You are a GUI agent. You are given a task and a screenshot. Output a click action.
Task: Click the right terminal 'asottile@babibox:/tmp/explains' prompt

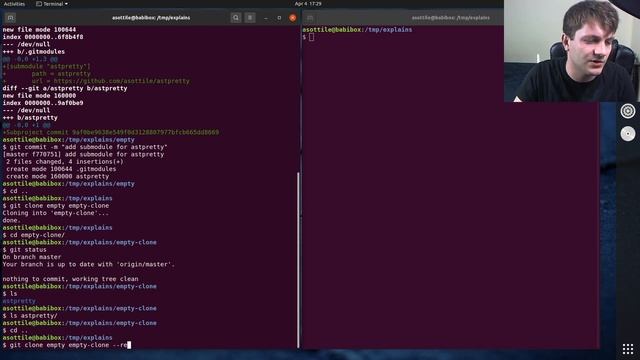point(357,30)
